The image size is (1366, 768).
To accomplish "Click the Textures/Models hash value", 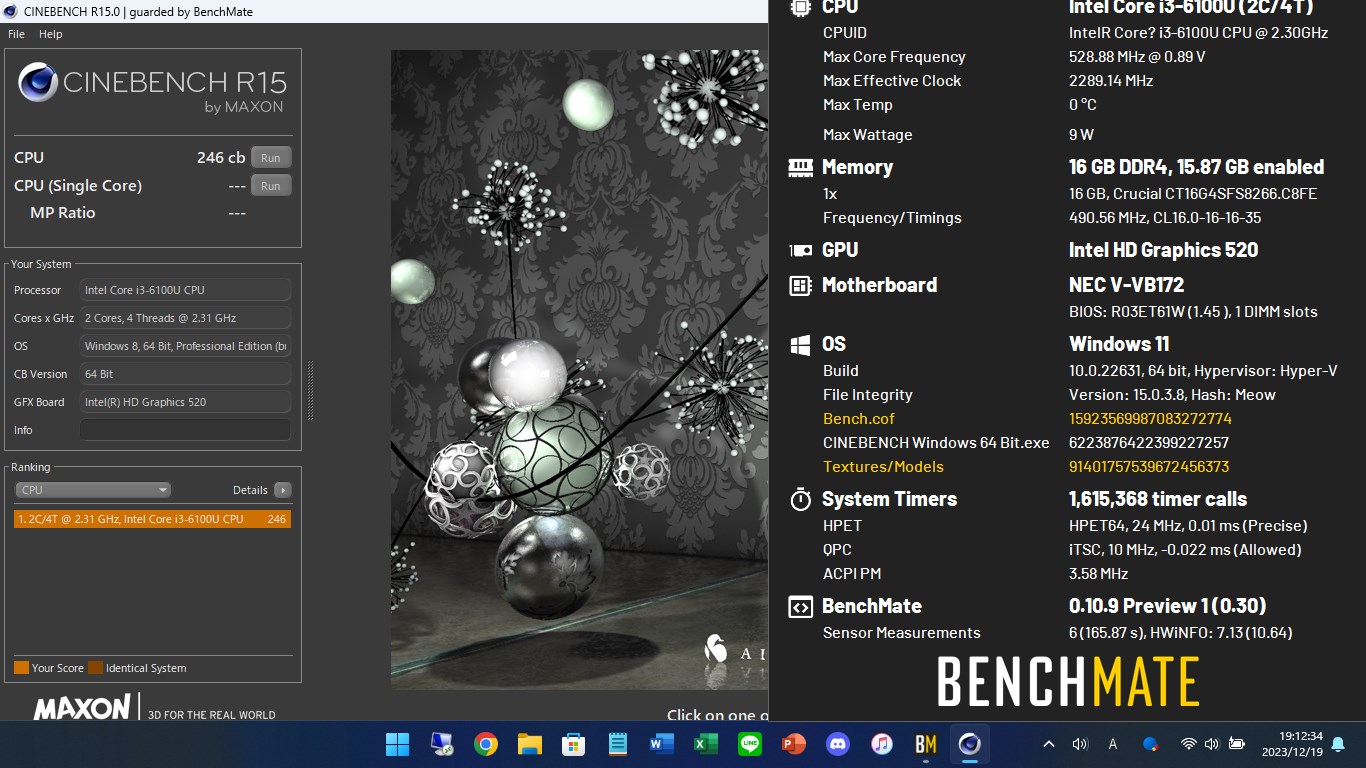I will [x=1149, y=467].
